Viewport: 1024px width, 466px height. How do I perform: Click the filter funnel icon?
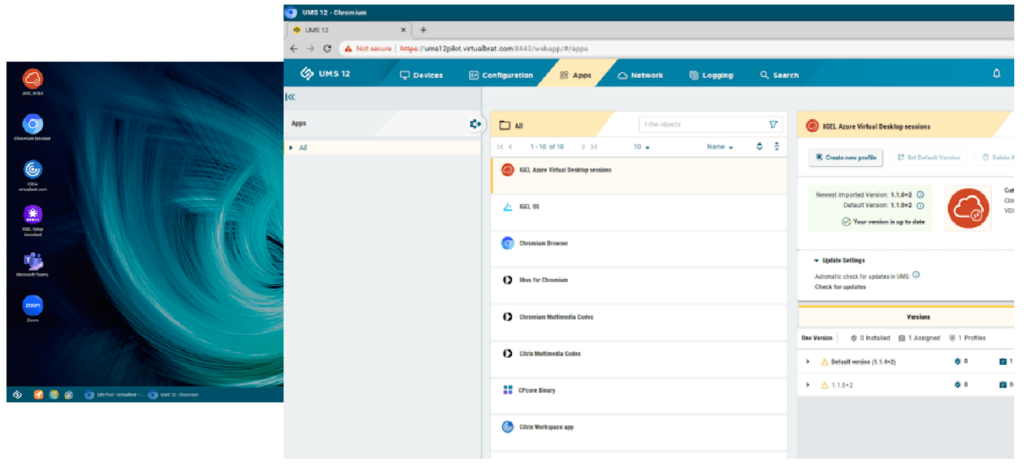pos(773,124)
